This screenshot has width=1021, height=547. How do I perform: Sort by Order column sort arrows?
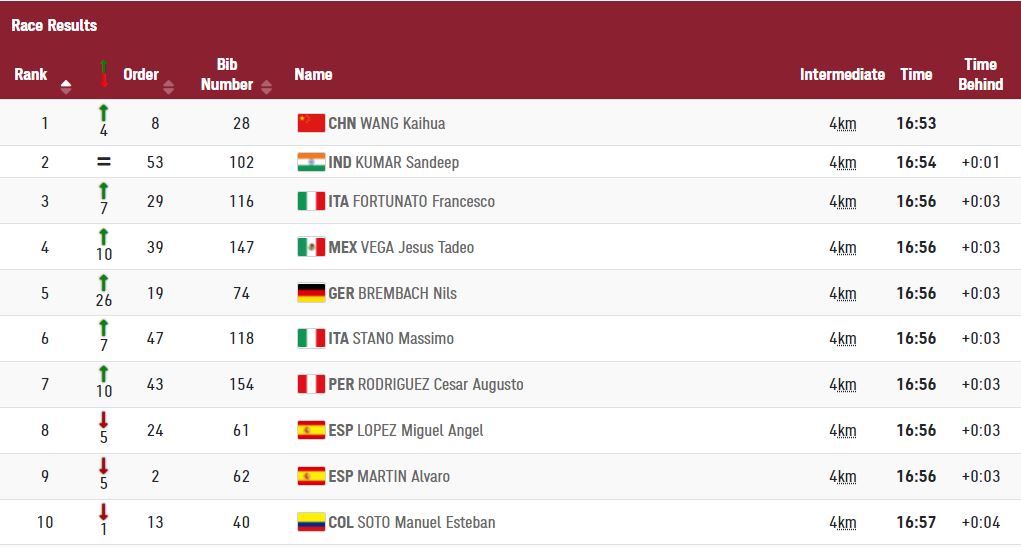pos(168,86)
